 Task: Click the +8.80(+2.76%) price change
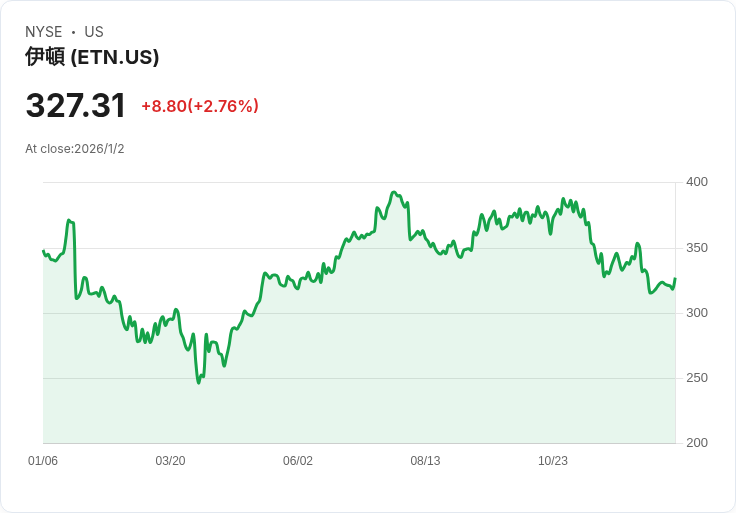click(200, 106)
